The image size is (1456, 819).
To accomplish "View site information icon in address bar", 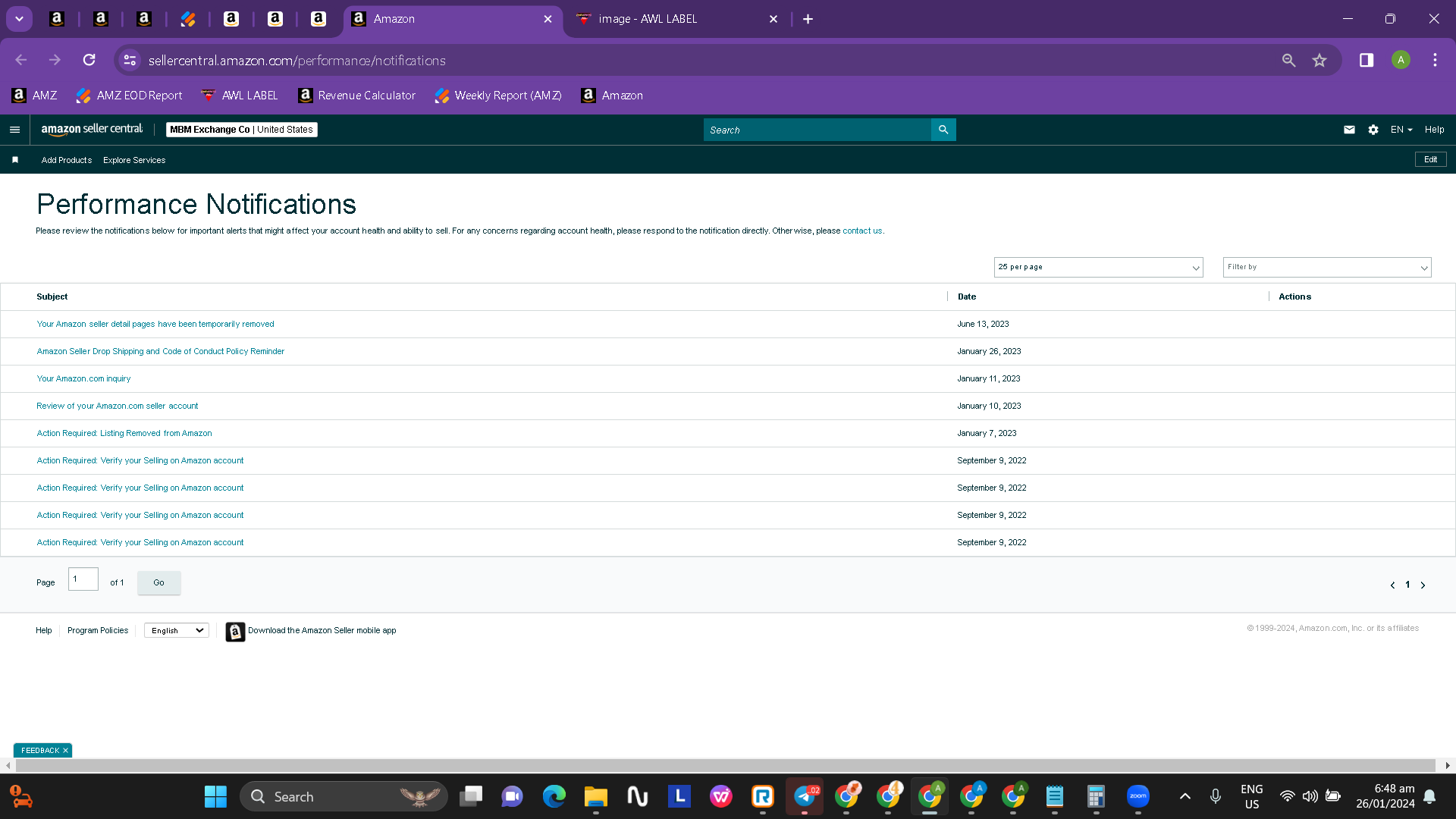I will click(130, 60).
